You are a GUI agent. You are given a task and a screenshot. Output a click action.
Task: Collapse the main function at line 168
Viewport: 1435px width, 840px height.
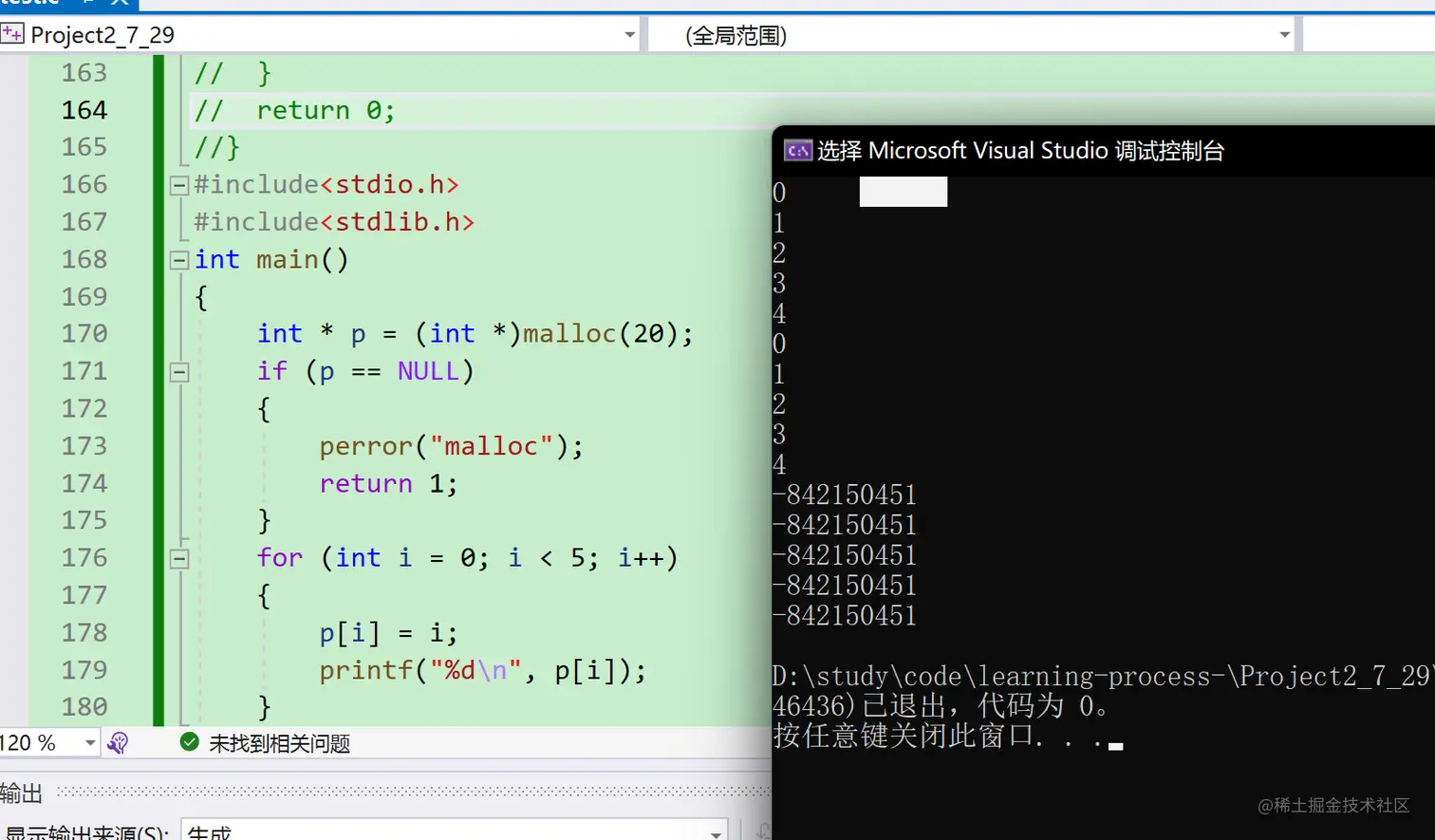tap(178, 260)
